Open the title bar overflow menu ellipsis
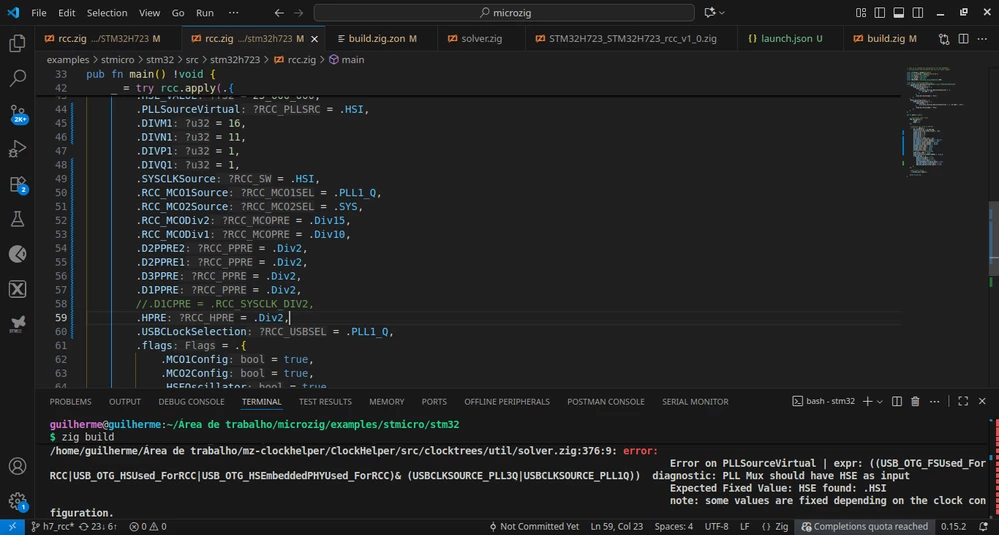The image size is (999, 535). pos(234,13)
